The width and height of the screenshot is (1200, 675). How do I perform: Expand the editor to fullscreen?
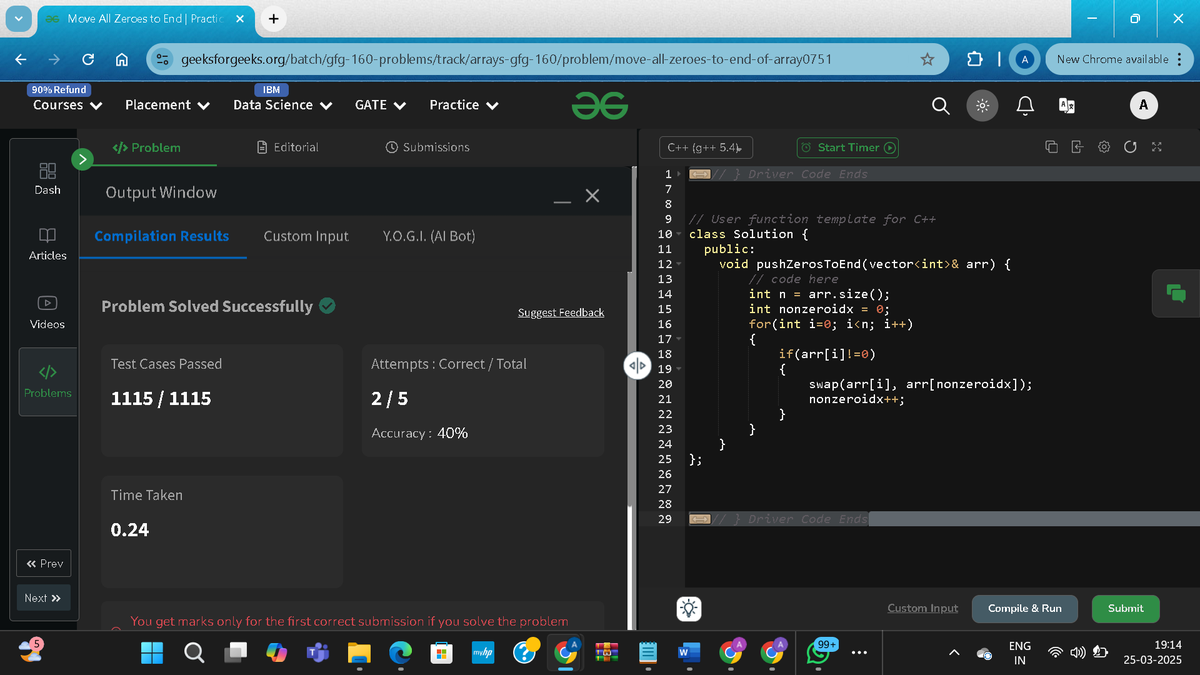[1156, 147]
